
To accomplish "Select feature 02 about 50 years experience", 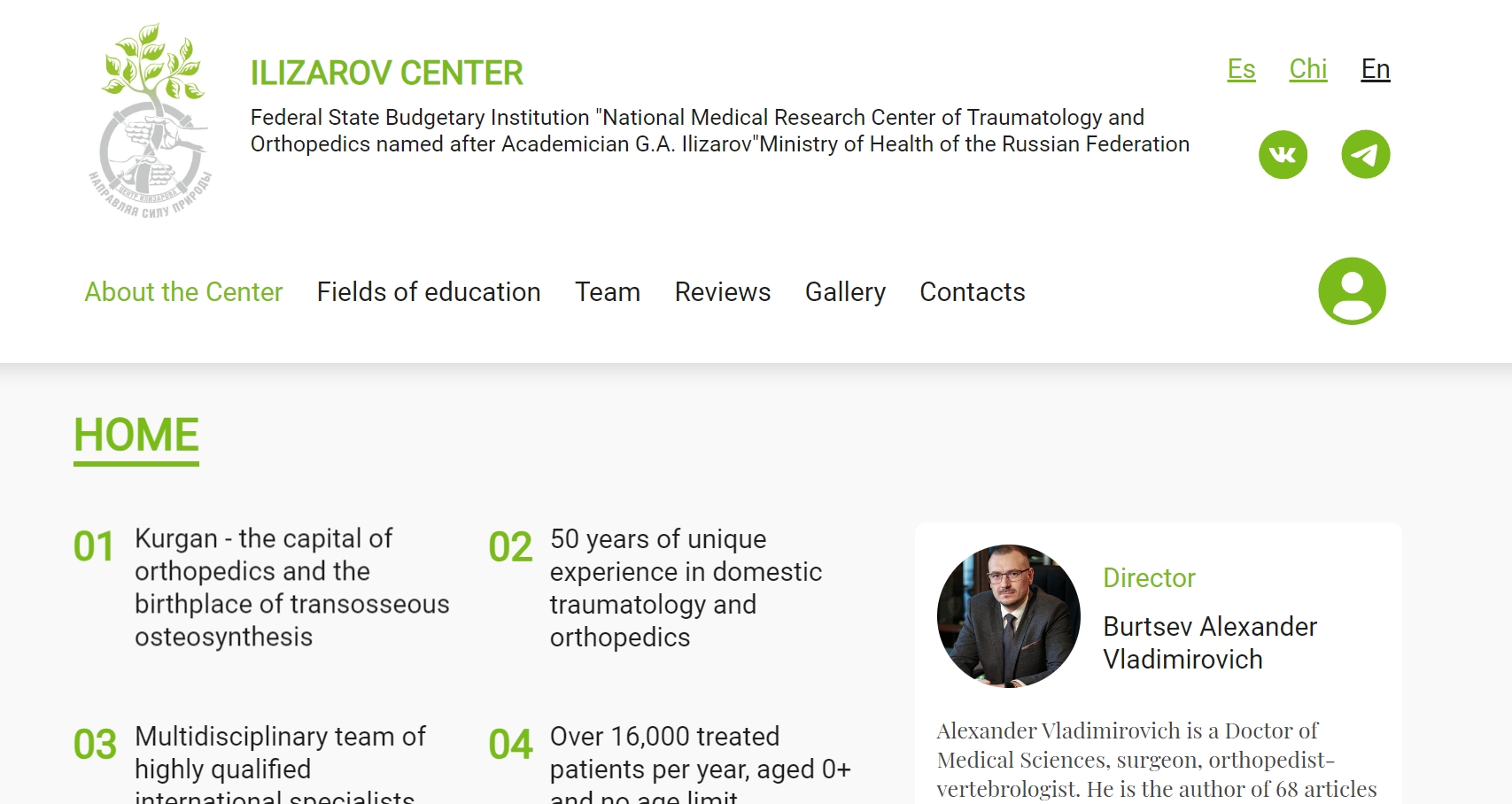I will click(x=656, y=588).
